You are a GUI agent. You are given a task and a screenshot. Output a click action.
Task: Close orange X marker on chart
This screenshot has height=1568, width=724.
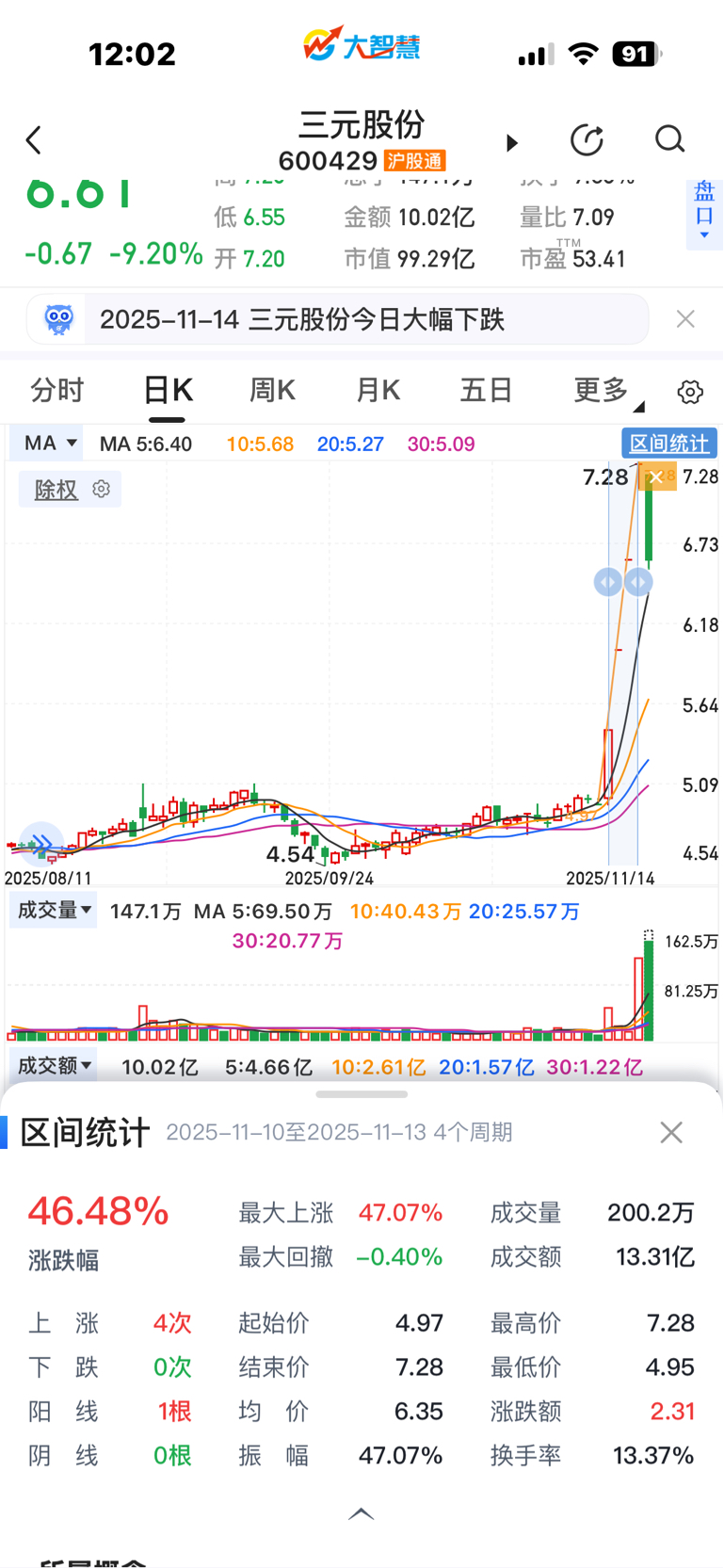[x=656, y=477]
